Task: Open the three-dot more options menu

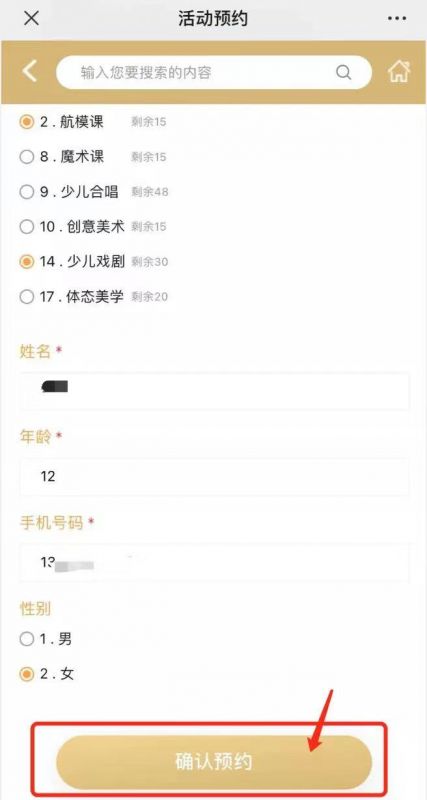Action: coord(396,18)
